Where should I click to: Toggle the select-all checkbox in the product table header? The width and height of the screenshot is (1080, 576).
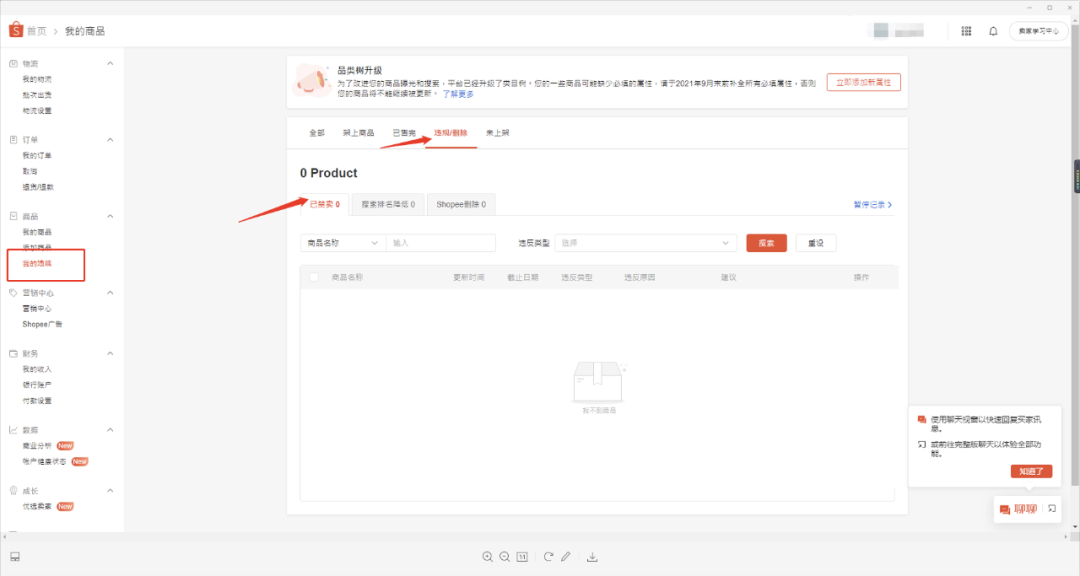pyautogui.click(x=312, y=276)
